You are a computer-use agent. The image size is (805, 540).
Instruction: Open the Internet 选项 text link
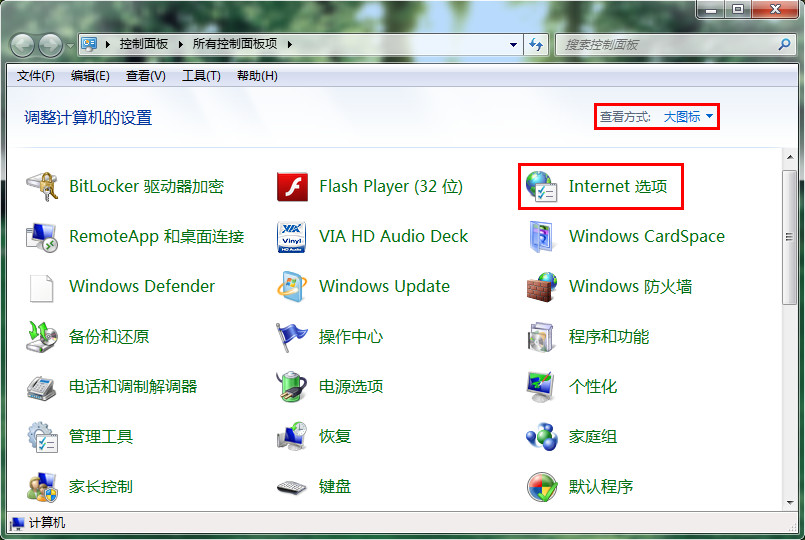(x=618, y=186)
